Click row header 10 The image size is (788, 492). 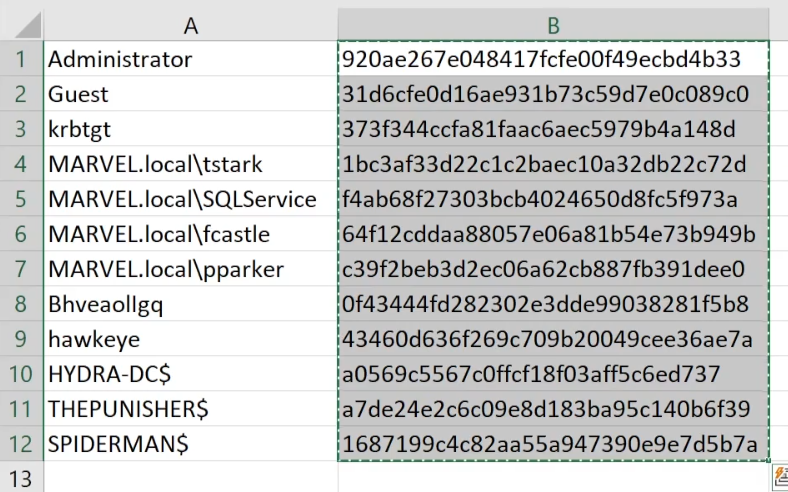[21, 374]
